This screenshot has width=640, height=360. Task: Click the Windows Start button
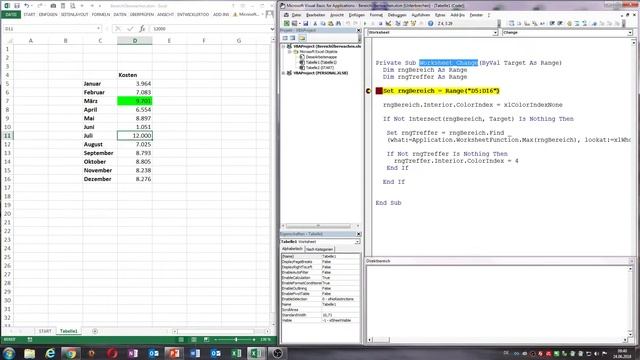[9, 353]
